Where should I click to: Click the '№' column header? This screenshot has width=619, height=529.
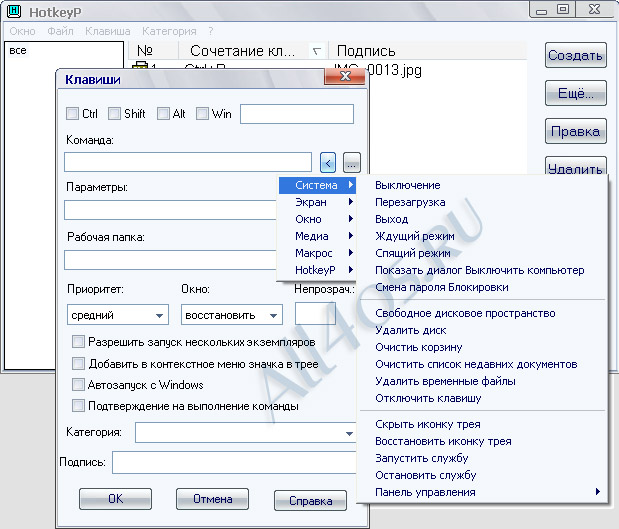tap(154, 51)
